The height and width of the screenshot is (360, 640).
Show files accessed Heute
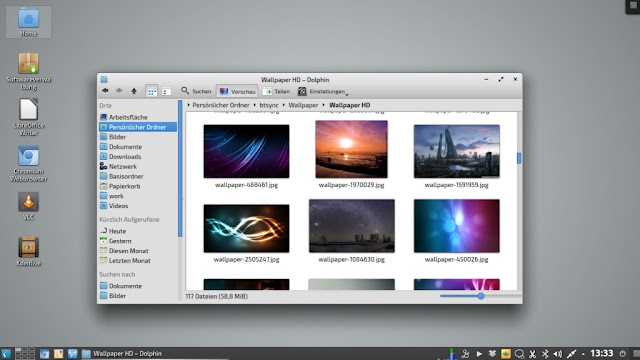[138, 231]
